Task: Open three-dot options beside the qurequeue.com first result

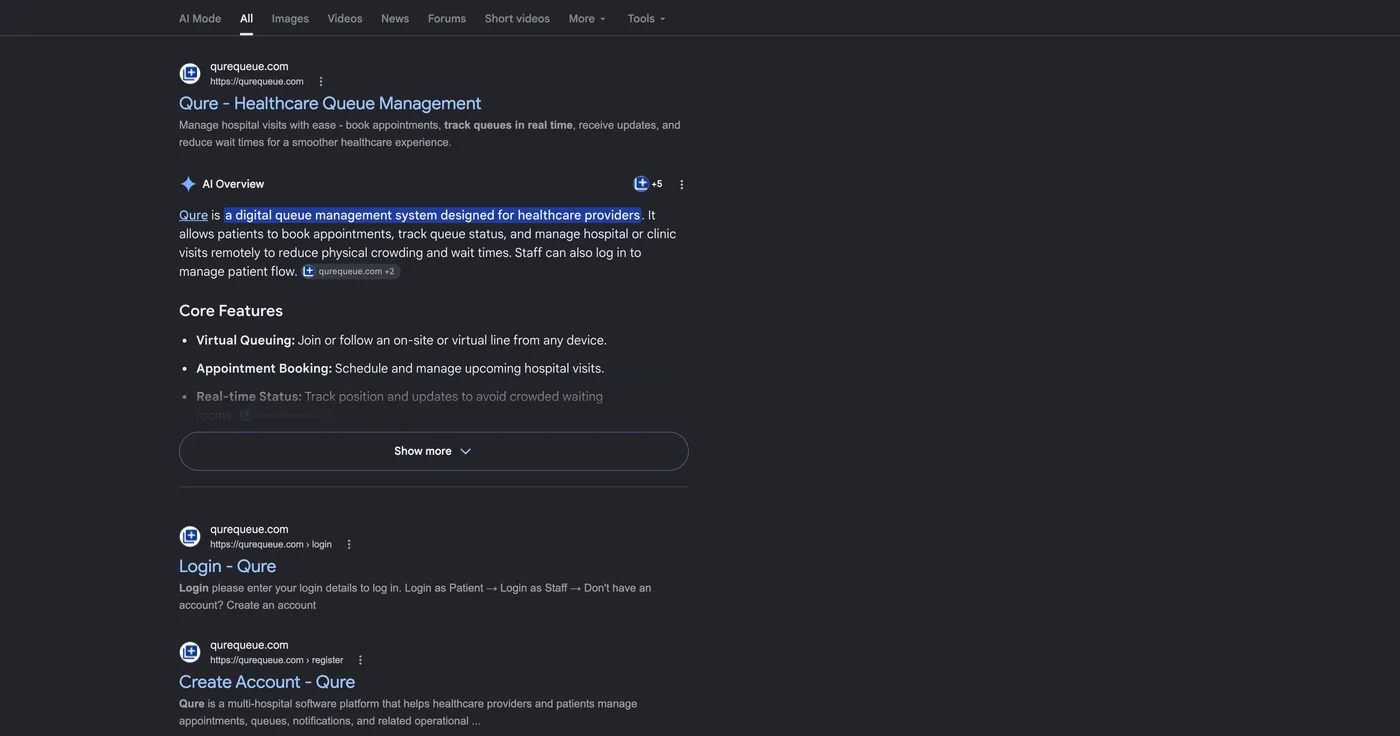Action: [321, 82]
